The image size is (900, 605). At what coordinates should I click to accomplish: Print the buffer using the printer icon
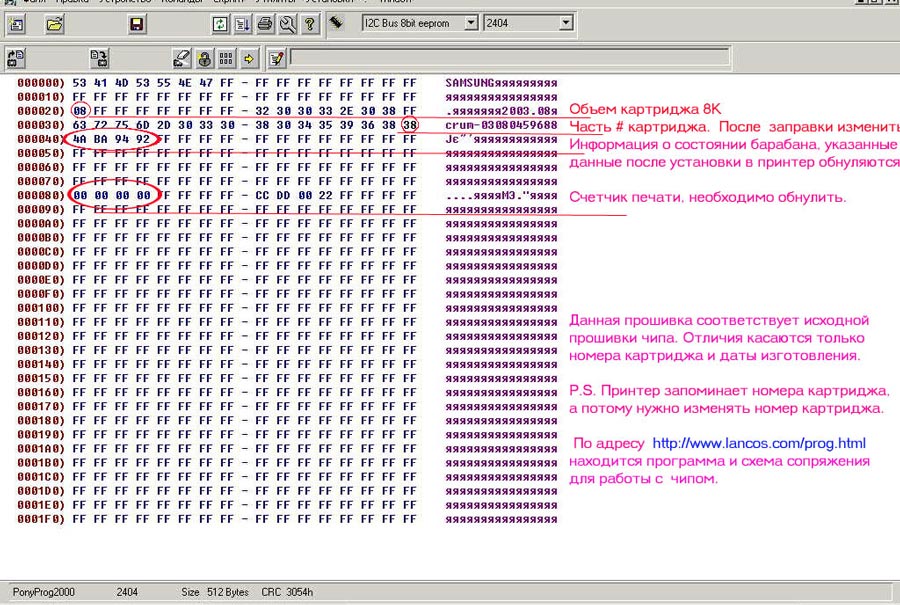coord(265,24)
